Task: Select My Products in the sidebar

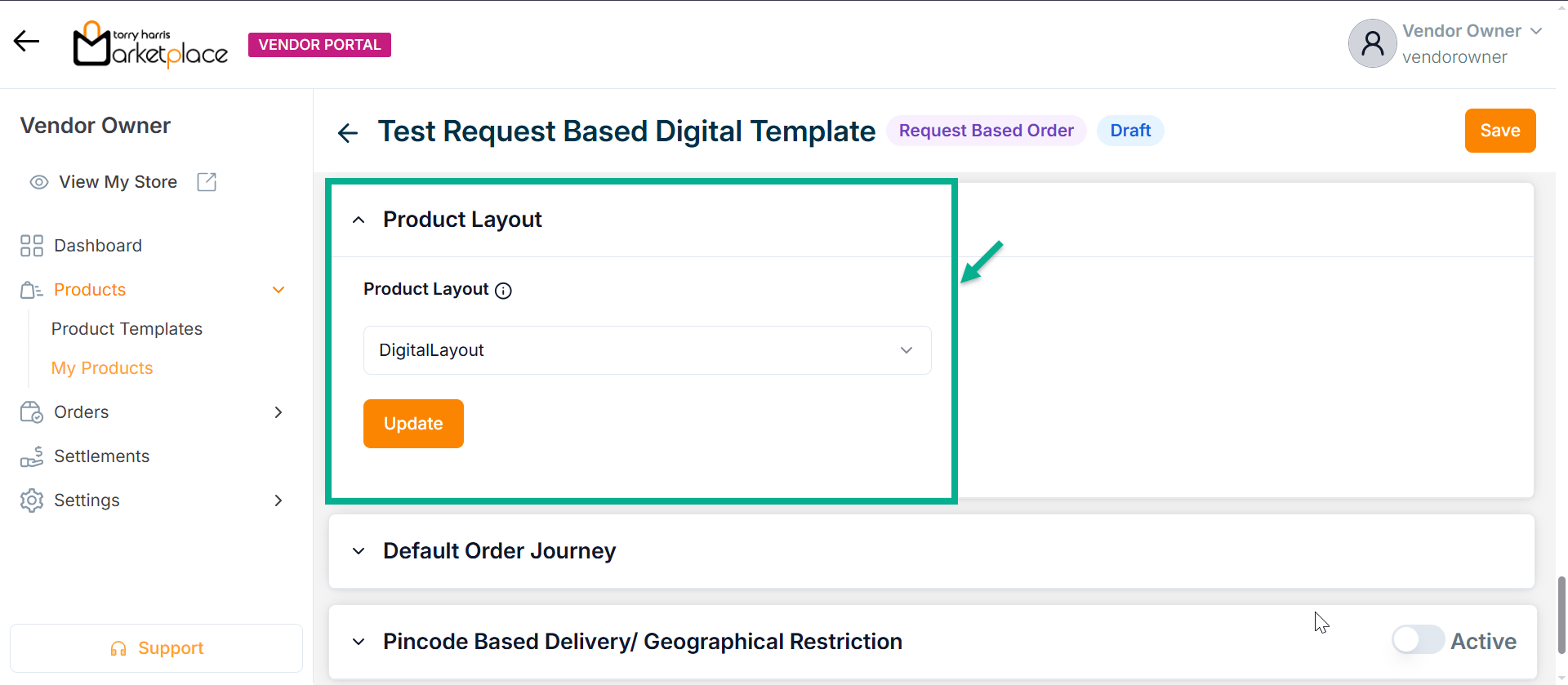Action: pos(102,368)
